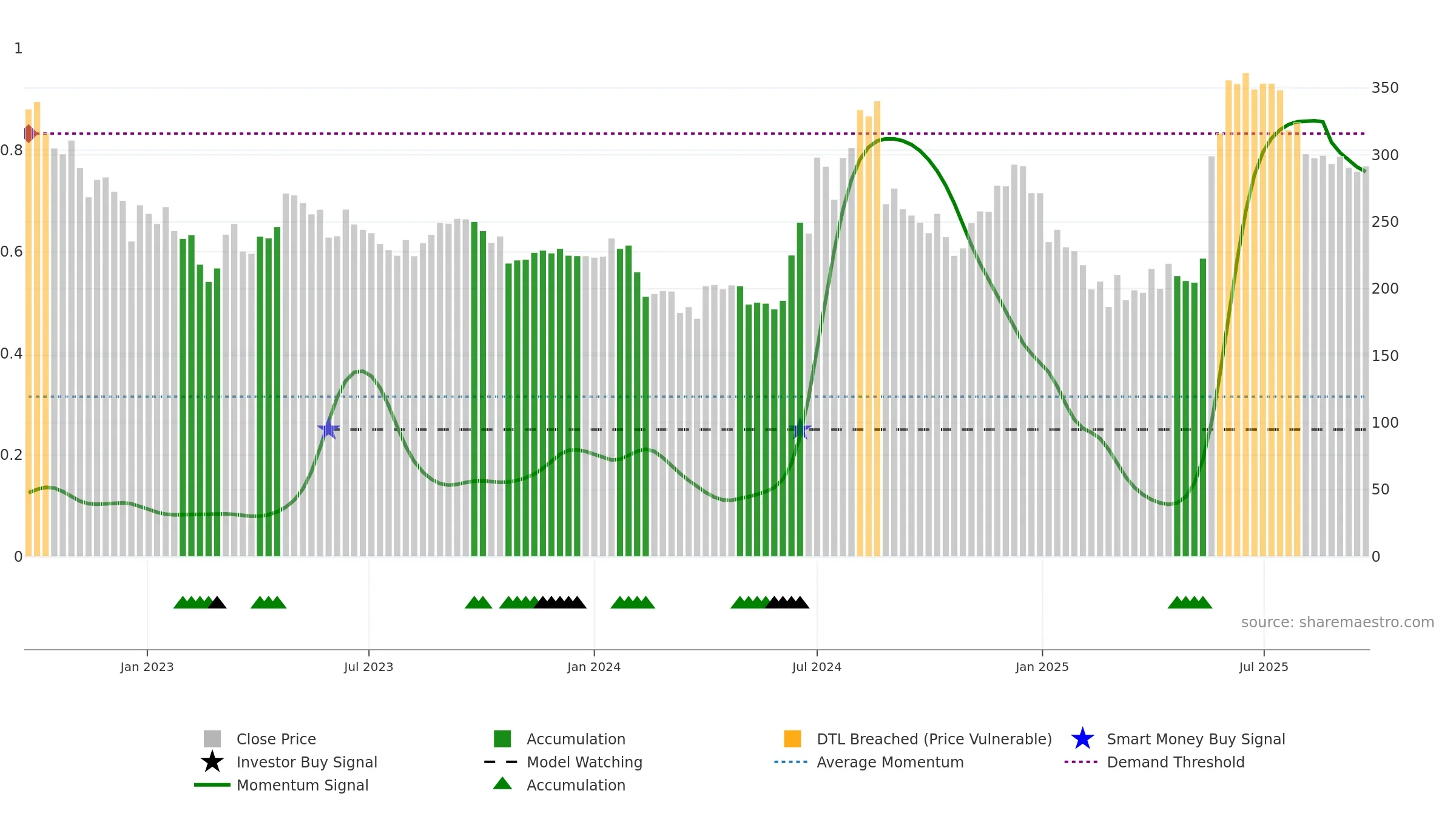Click the Demand Threshold legend label

click(x=1176, y=762)
